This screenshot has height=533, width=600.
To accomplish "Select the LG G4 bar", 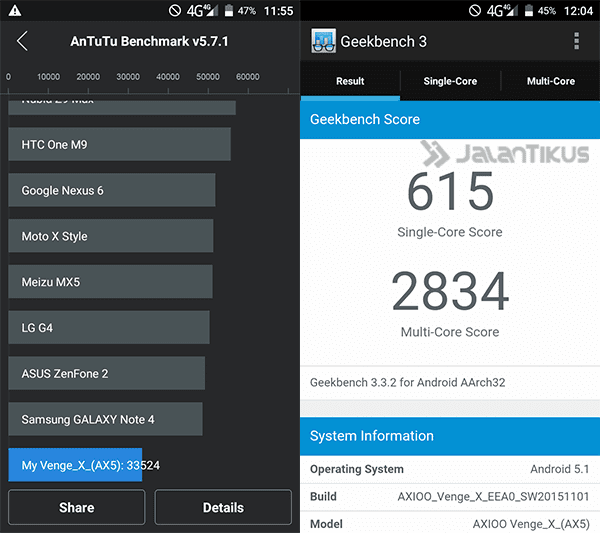I will pyautogui.click(x=109, y=328).
